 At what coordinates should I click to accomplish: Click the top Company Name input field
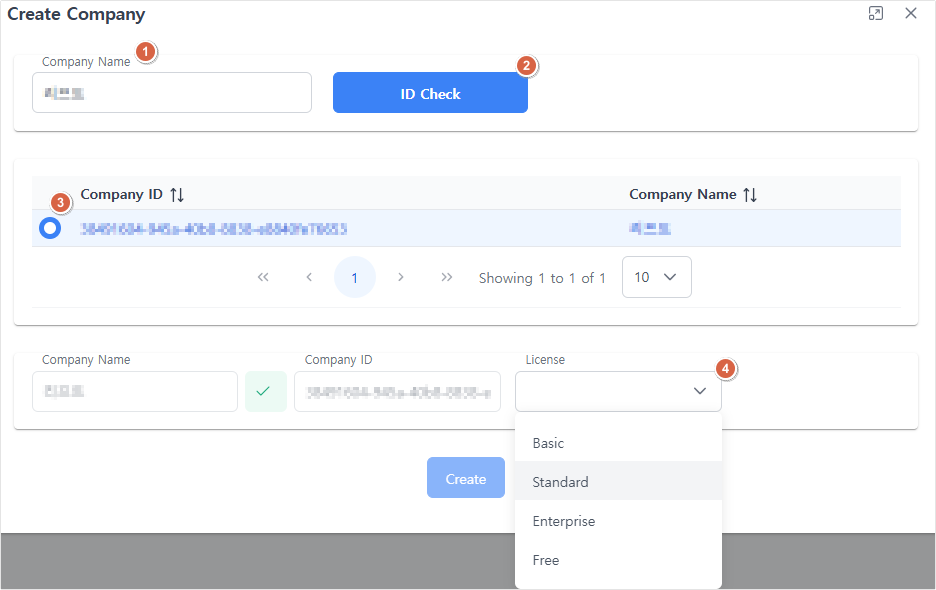pyautogui.click(x=172, y=93)
